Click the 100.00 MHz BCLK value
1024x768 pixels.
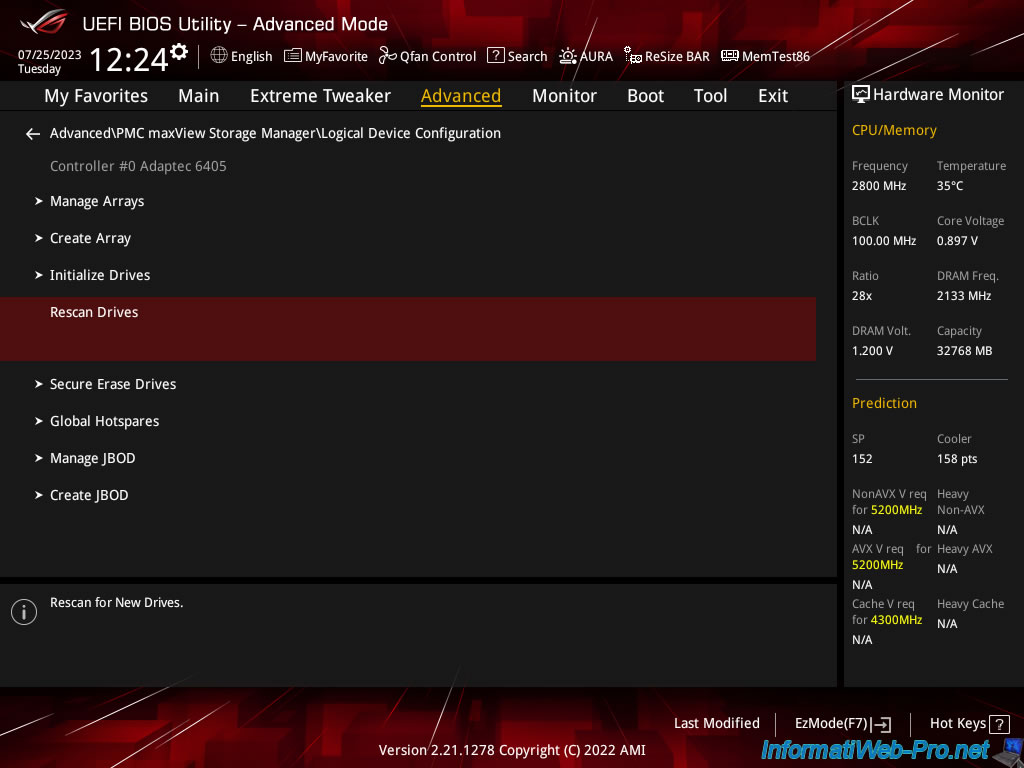click(884, 241)
